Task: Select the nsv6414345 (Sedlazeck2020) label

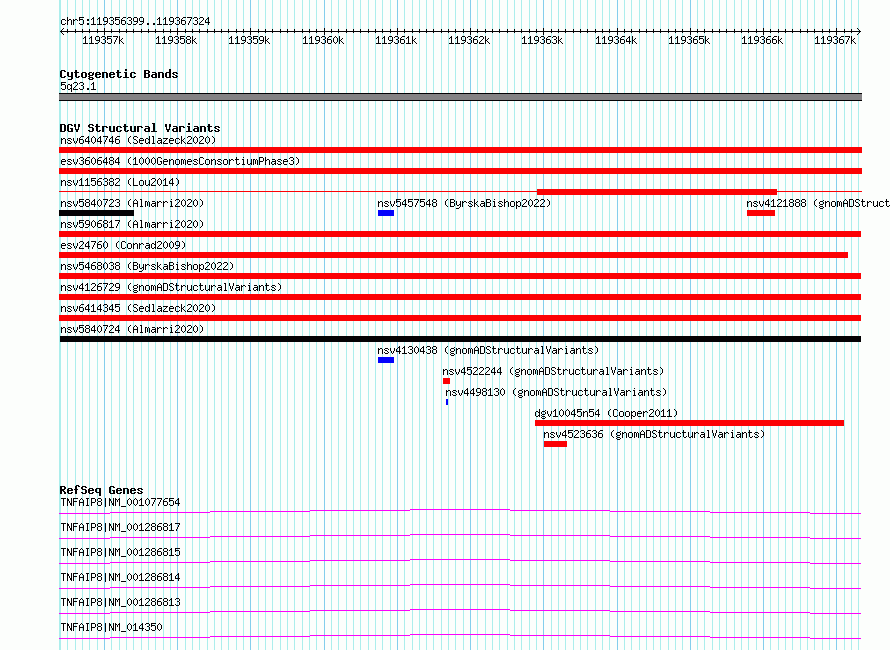Action: [138, 308]
